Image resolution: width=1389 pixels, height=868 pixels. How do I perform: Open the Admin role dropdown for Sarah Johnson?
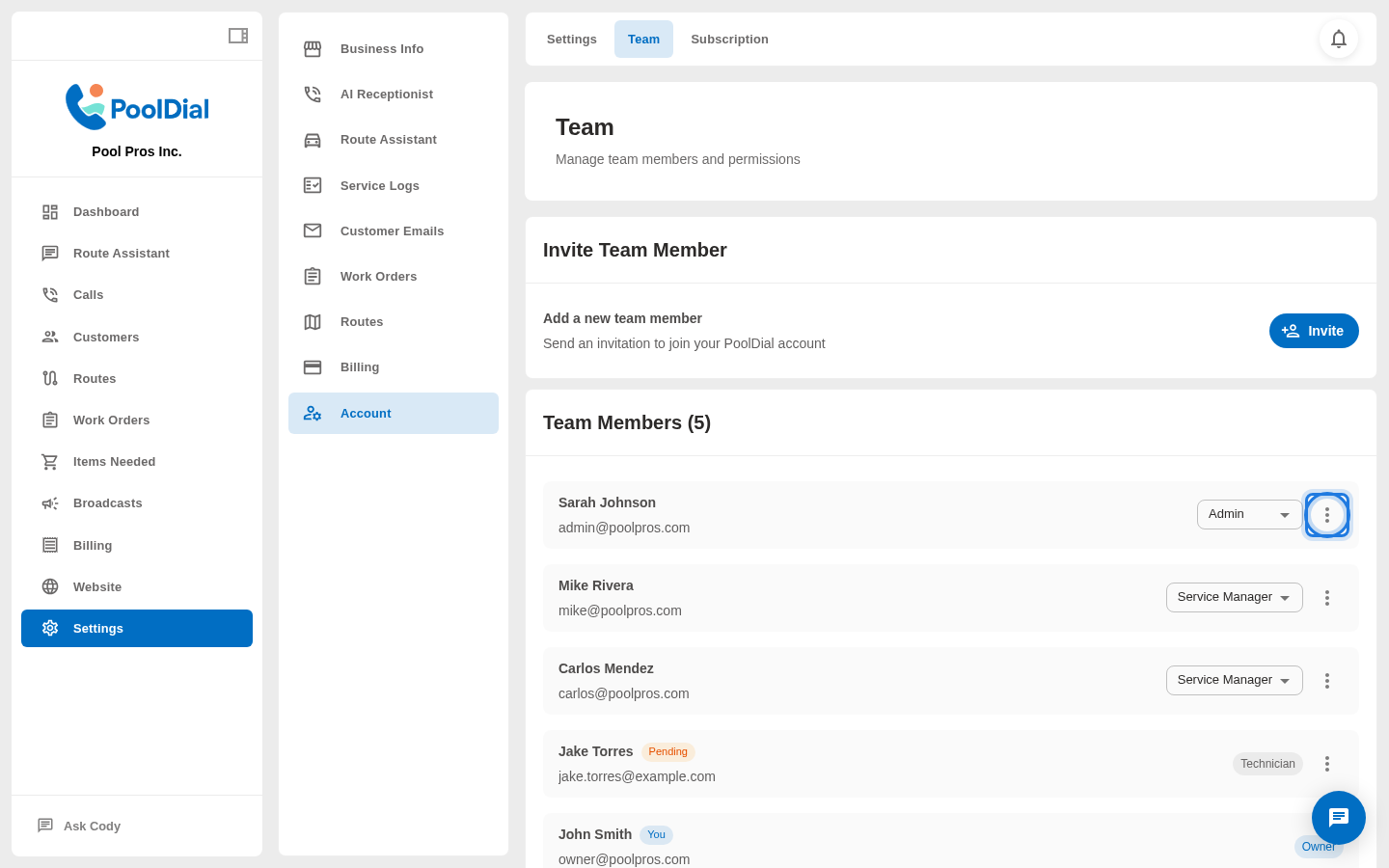coord(1249,514)
